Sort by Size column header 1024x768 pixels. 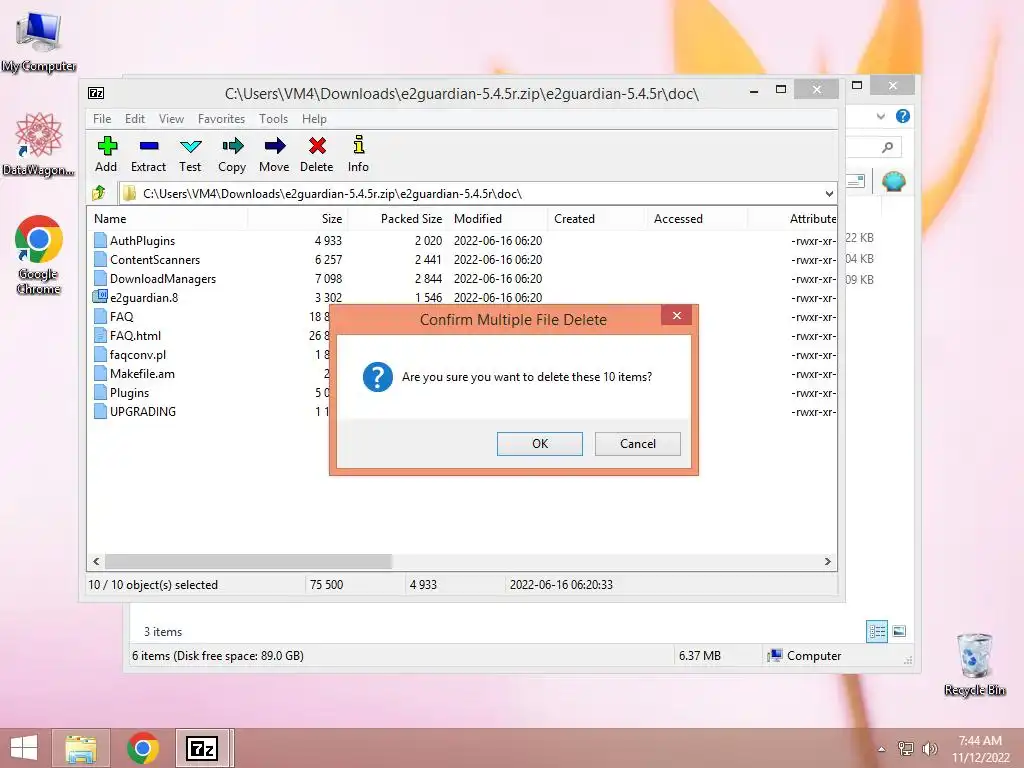298,219
